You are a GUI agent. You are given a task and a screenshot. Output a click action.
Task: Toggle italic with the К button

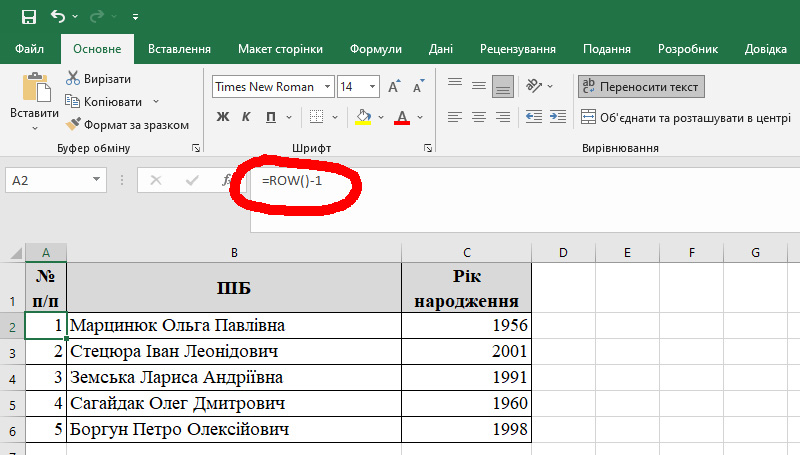[246, 117]
